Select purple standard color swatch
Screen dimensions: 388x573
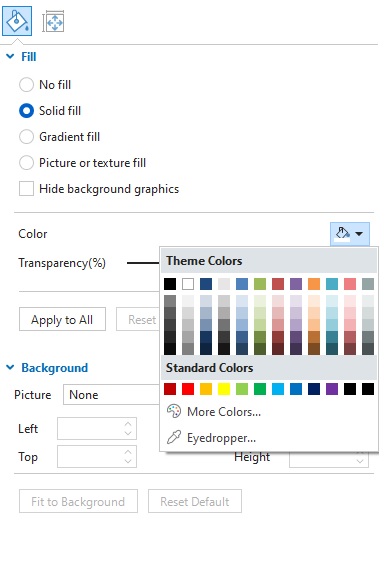click(332, 389)
